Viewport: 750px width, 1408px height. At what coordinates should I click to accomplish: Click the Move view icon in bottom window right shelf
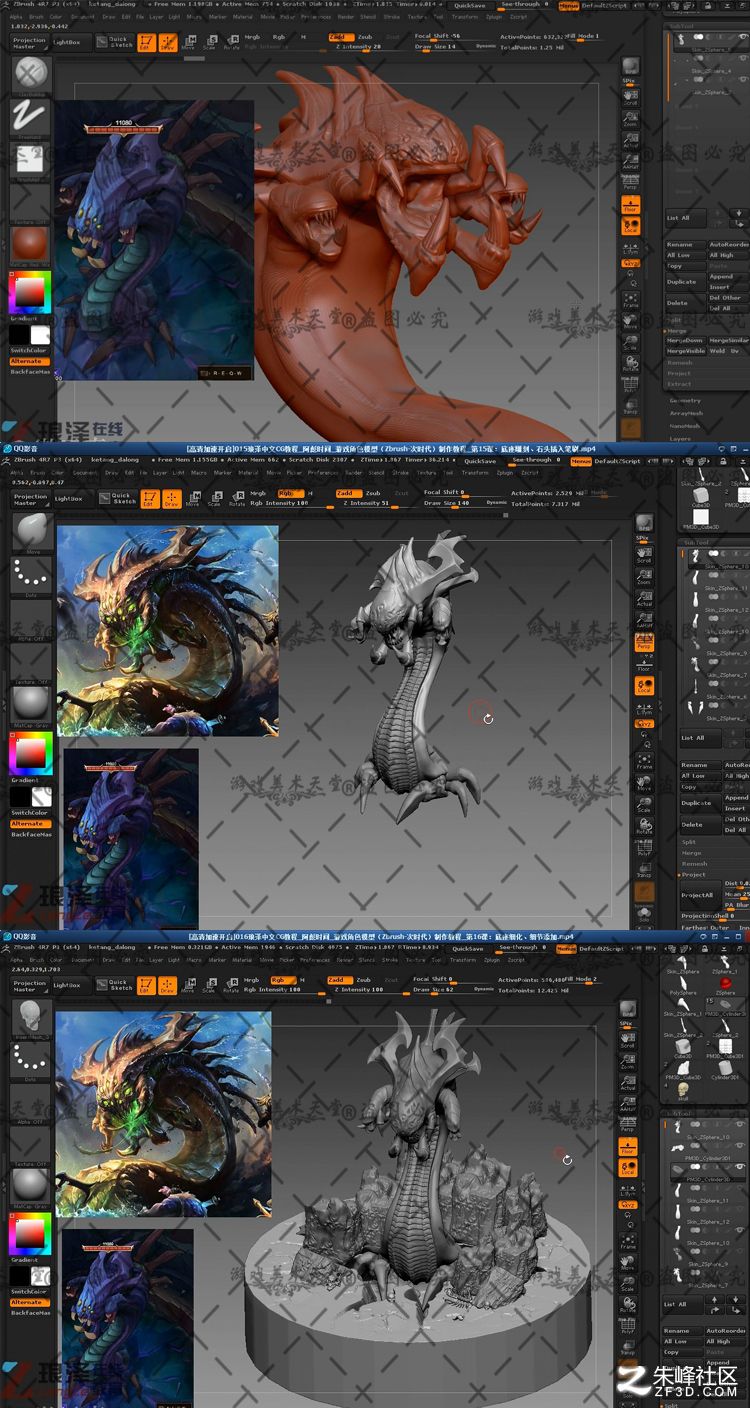627,1265
